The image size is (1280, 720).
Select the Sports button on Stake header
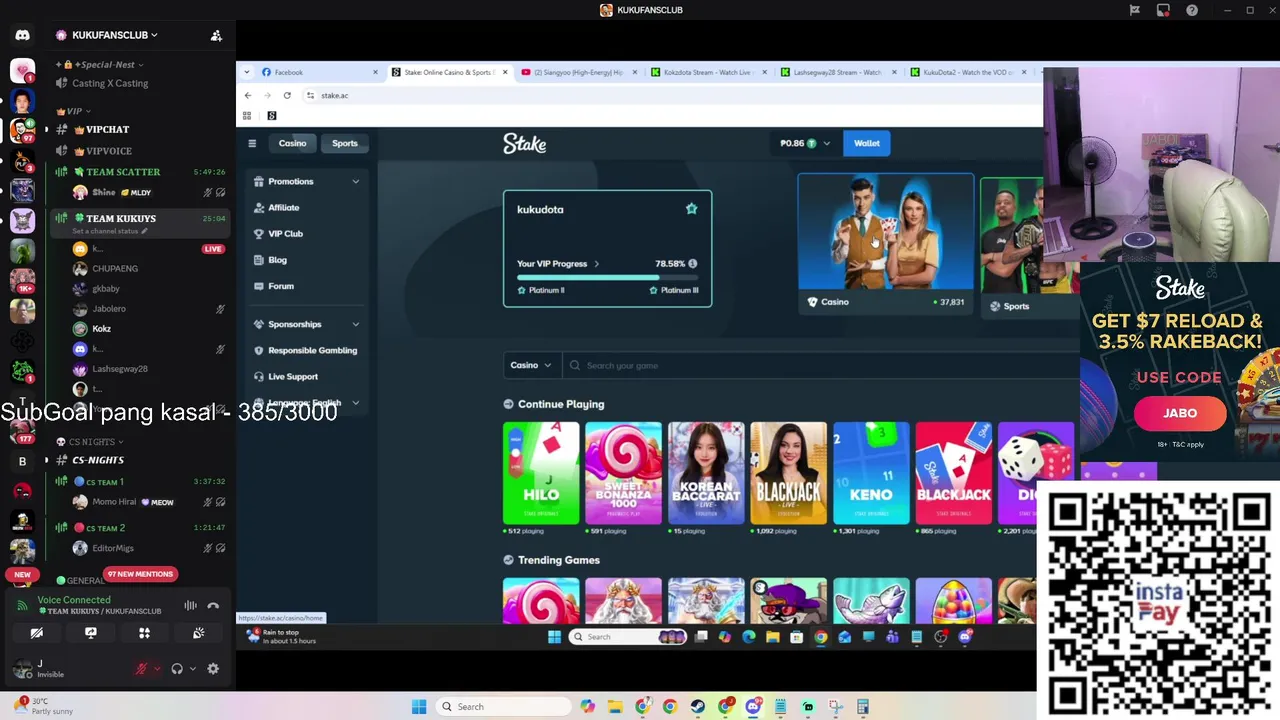click(x=345, y=143)
